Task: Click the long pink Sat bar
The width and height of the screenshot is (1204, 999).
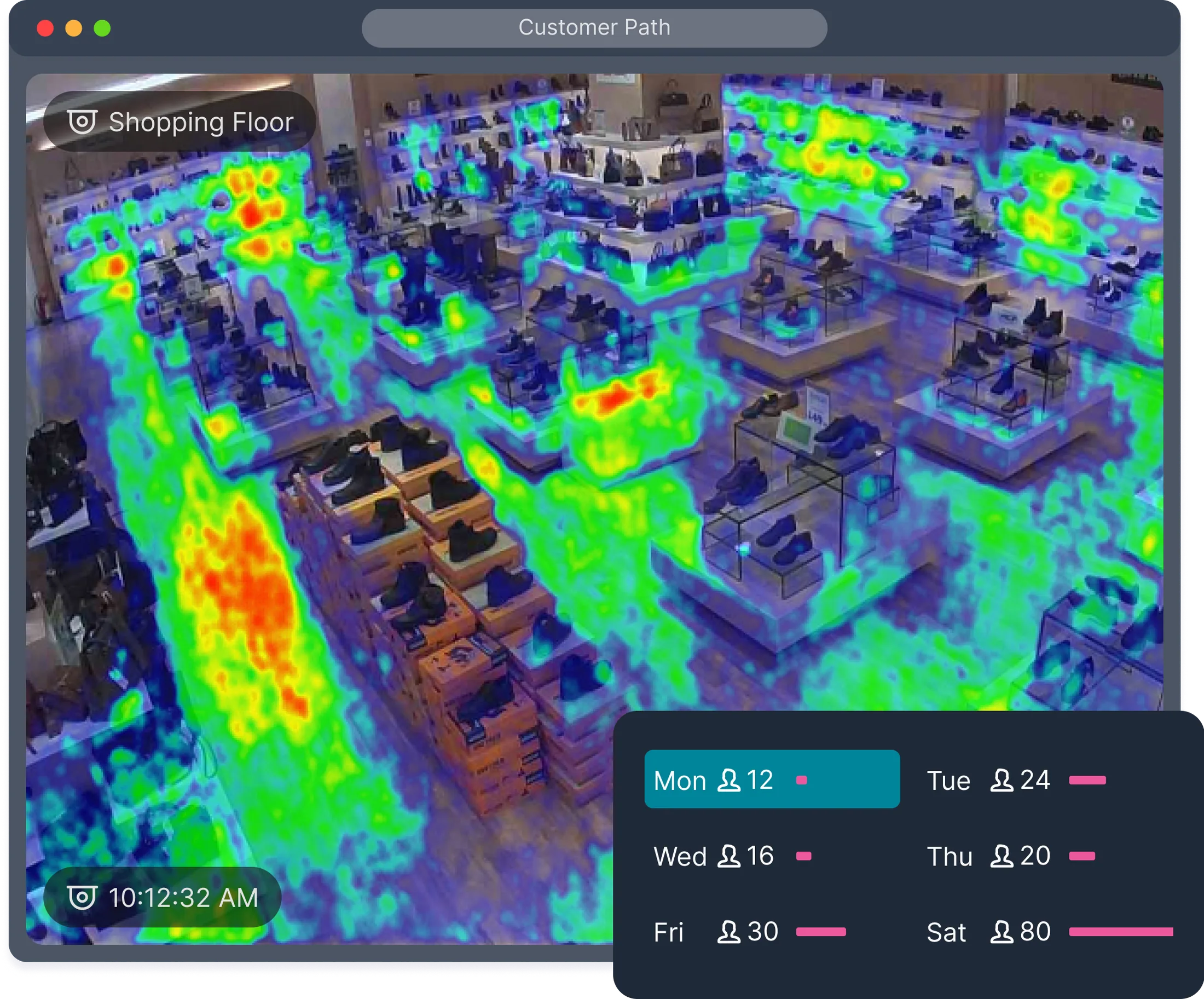Action: coord(1121,932)
